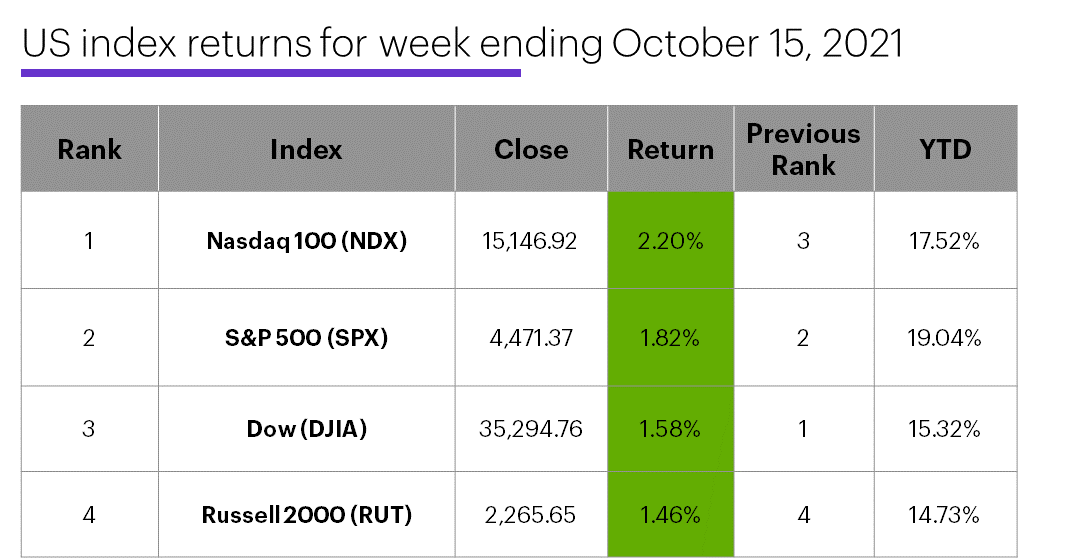
Task: Select the 35,294.76 close value
Action: (531, 430)
